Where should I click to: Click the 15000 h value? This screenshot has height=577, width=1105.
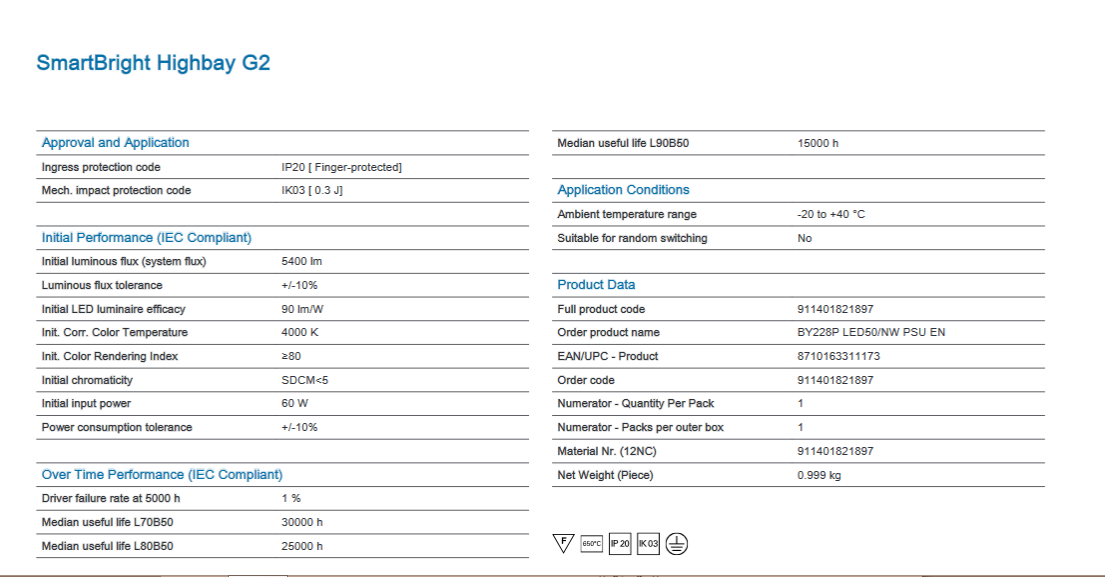pyautogui.click(x=818, y=143)
